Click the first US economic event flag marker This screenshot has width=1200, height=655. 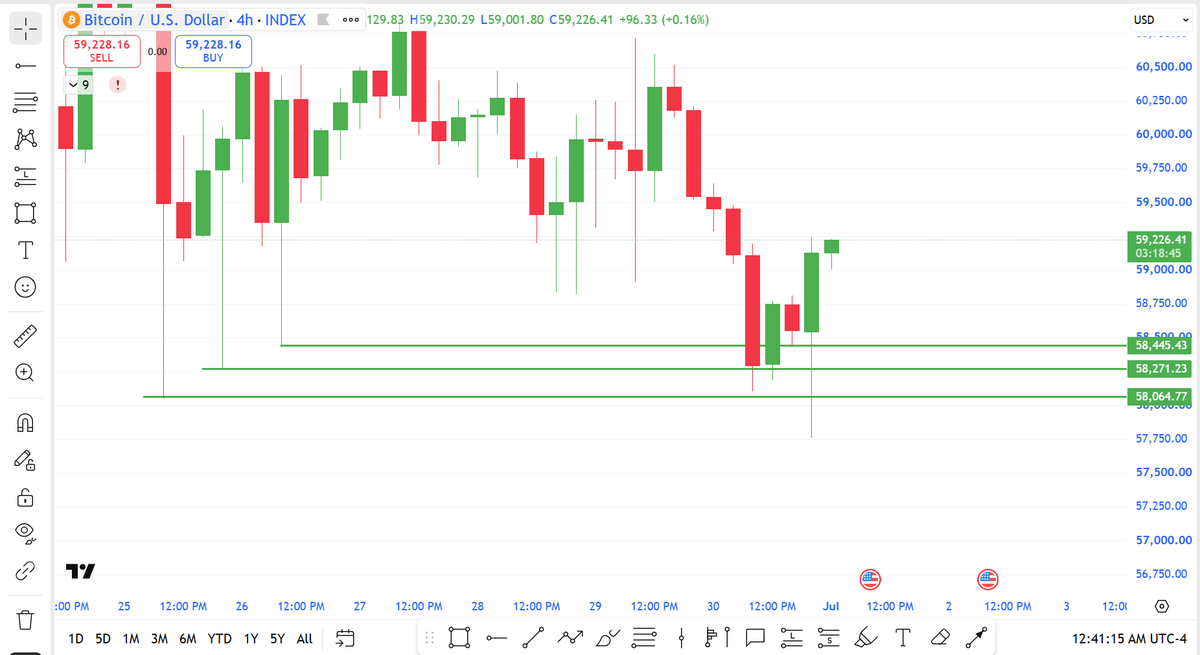(870, 578)
